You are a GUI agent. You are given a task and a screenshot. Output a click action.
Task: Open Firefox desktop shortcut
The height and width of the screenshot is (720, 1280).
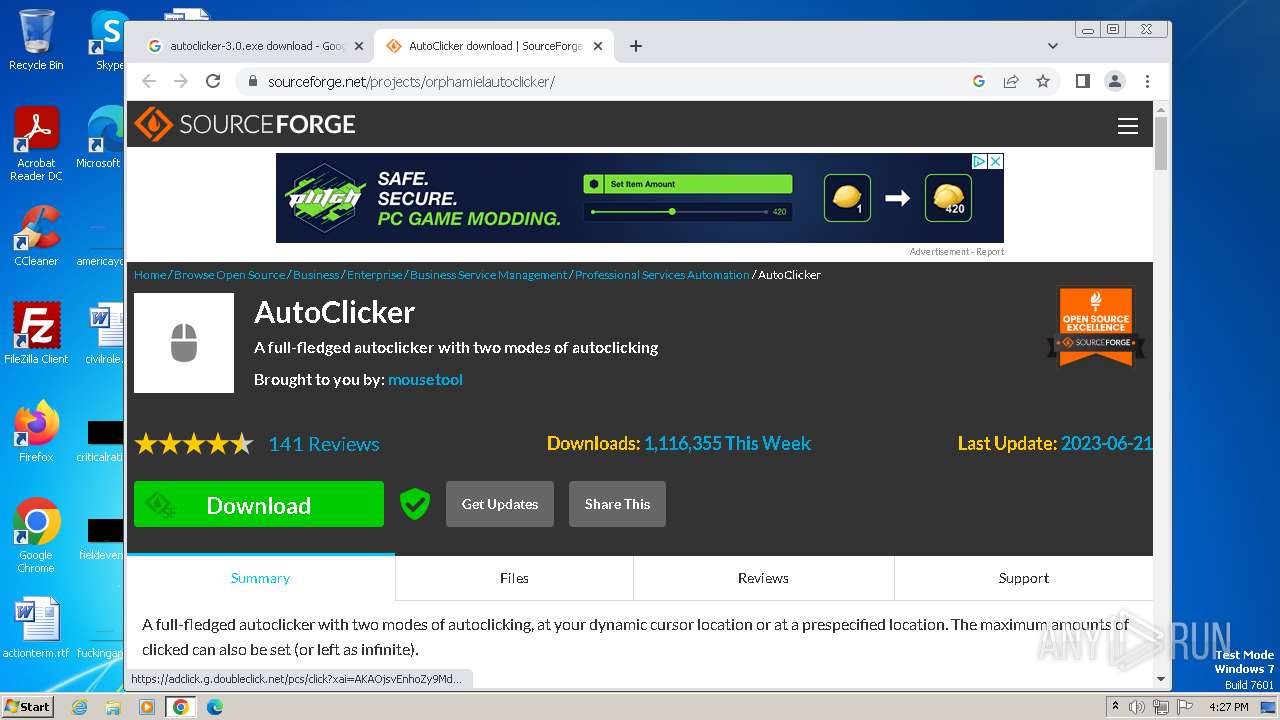(x=36, y=432)
